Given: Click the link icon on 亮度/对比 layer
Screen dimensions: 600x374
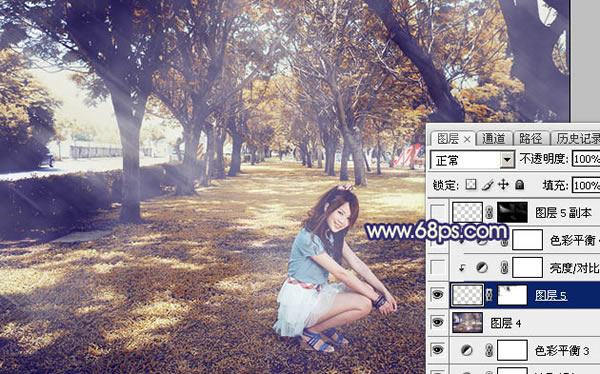Looking at the screenshot, I should click(504, 268).
